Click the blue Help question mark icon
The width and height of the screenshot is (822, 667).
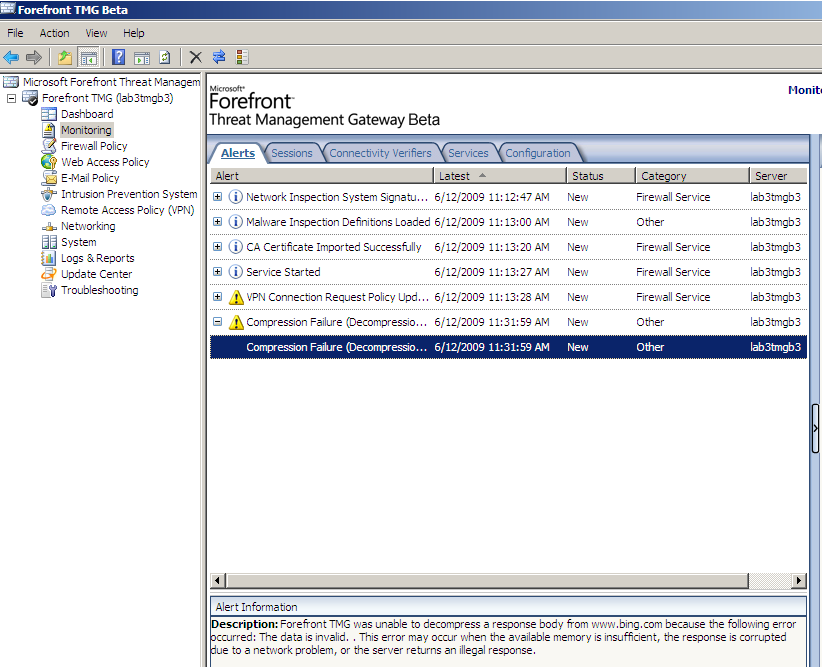119,57
